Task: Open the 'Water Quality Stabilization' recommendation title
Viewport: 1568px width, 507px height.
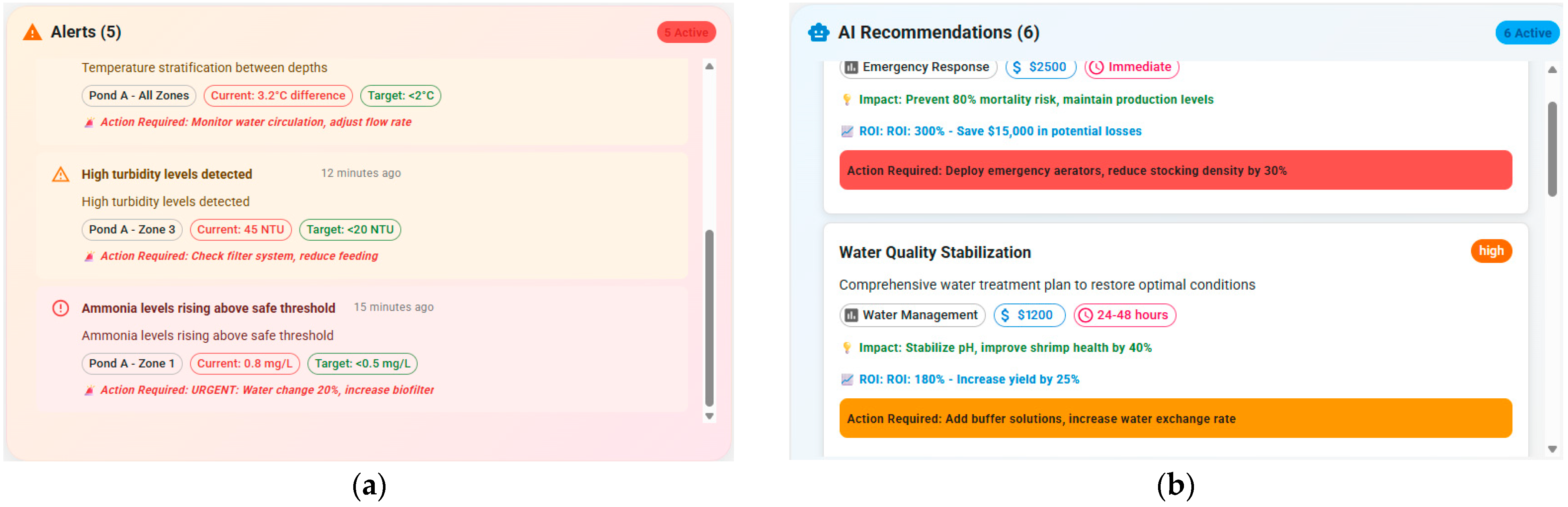Action: tap(934, 252)
